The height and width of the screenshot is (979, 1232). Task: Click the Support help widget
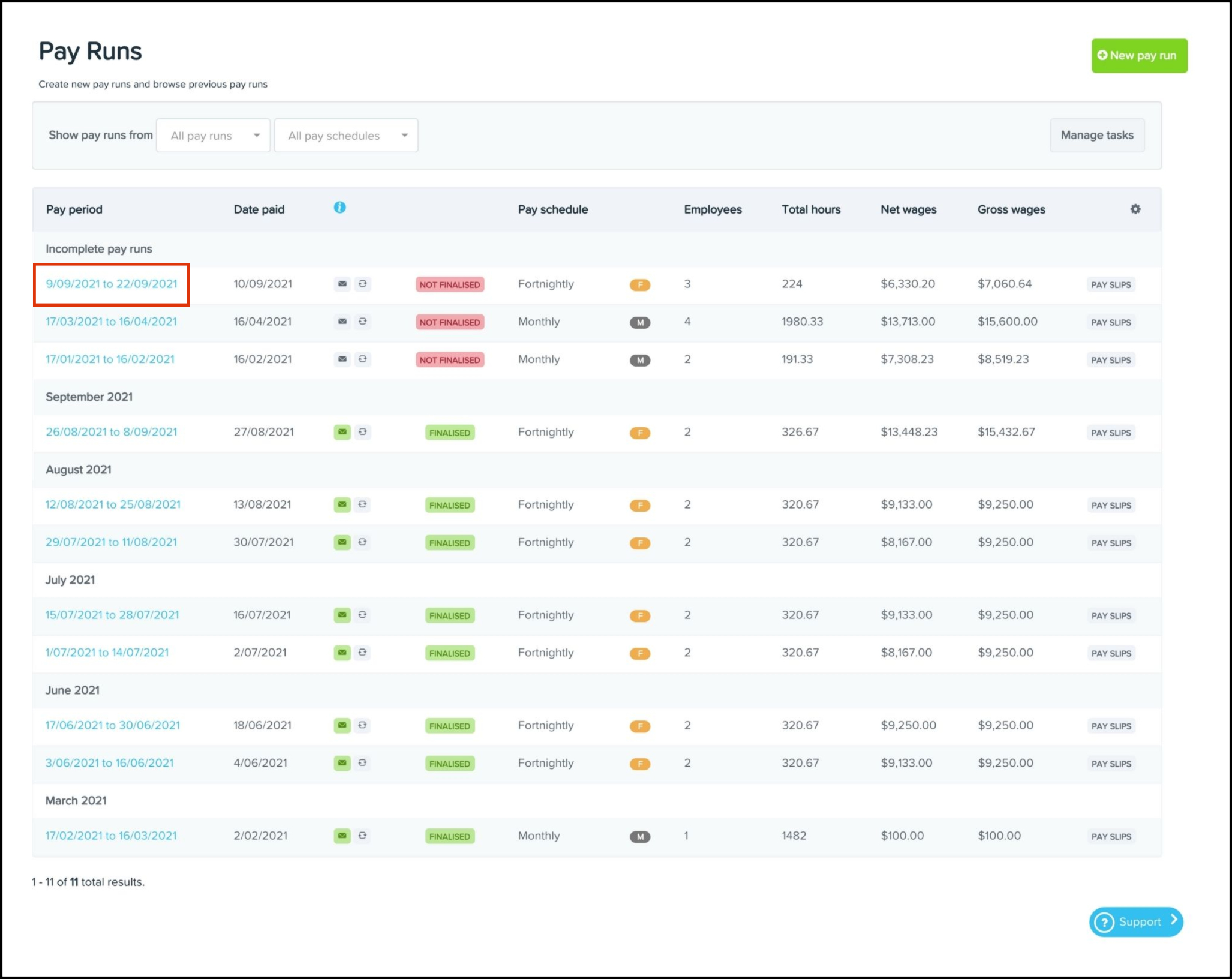click(x=1135, y=921)
